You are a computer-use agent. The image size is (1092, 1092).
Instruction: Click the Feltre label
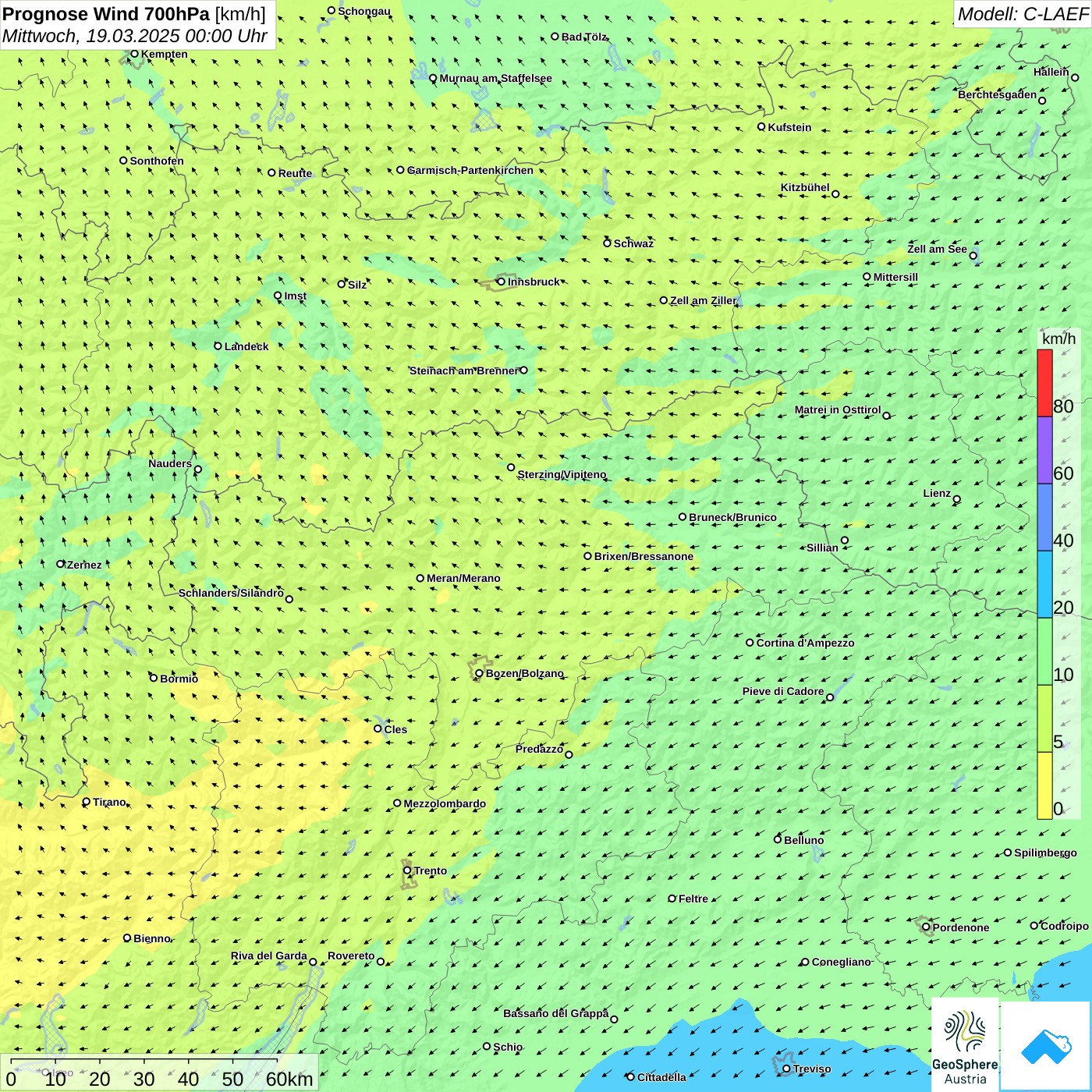tap(693, 899)
